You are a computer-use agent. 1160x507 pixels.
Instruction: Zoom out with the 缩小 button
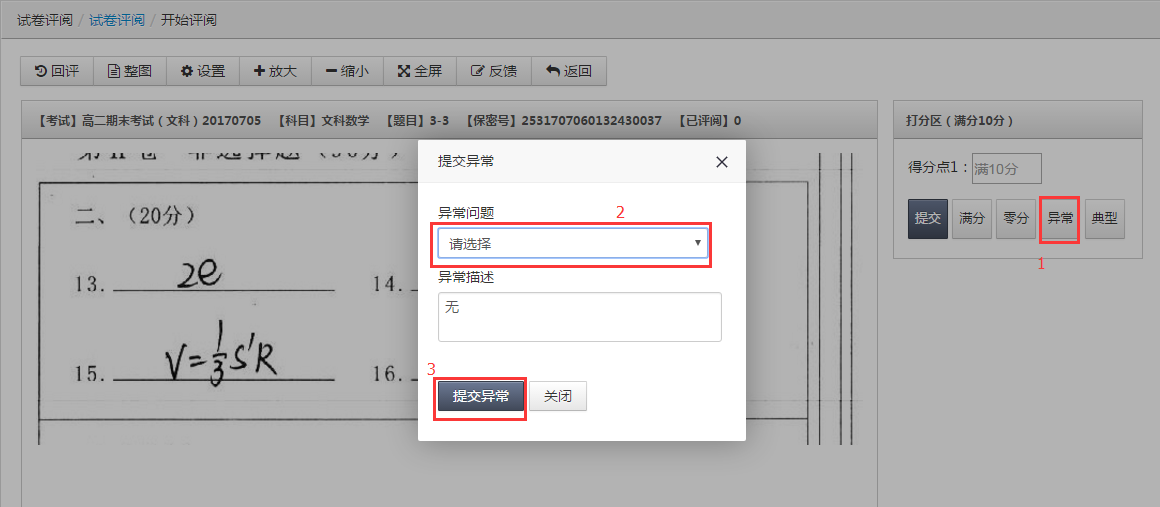coord(348,72)
